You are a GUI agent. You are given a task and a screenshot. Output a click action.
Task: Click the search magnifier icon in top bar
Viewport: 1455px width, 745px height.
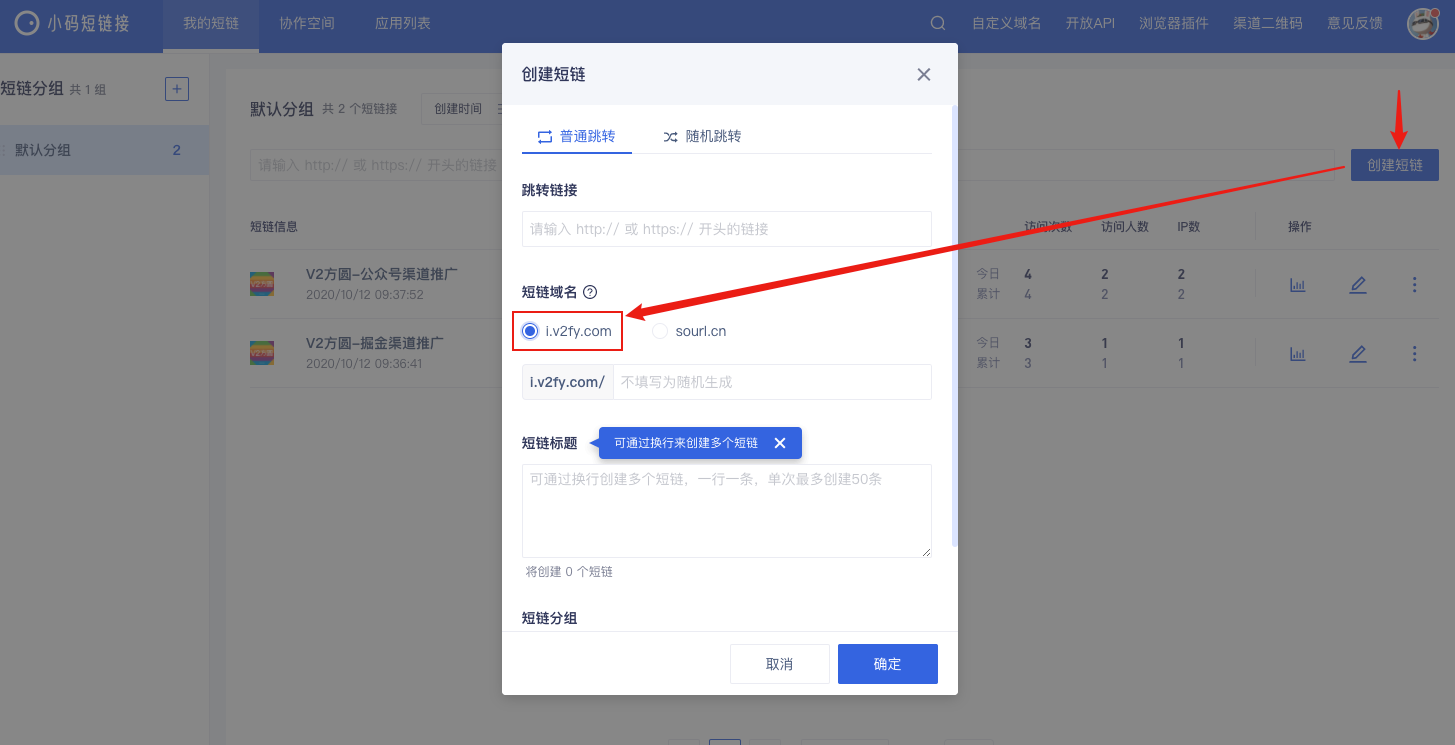click(937, 23)
